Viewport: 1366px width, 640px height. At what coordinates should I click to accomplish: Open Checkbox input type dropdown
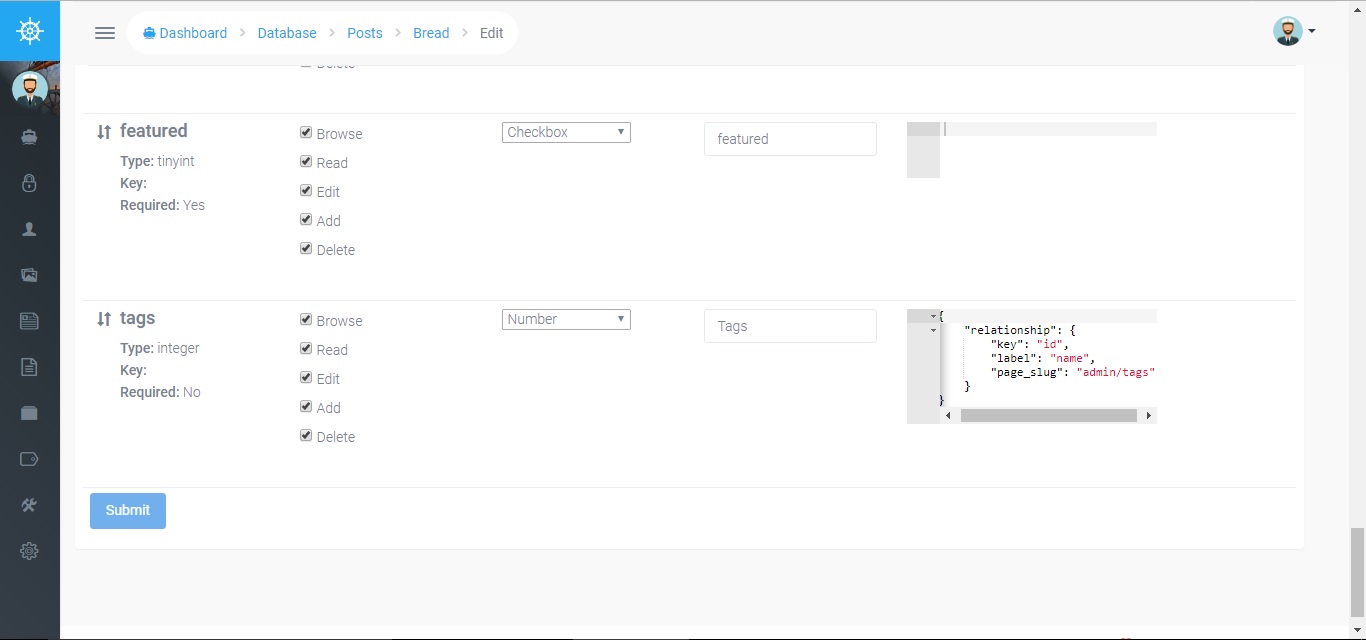(x=566, y=132)
